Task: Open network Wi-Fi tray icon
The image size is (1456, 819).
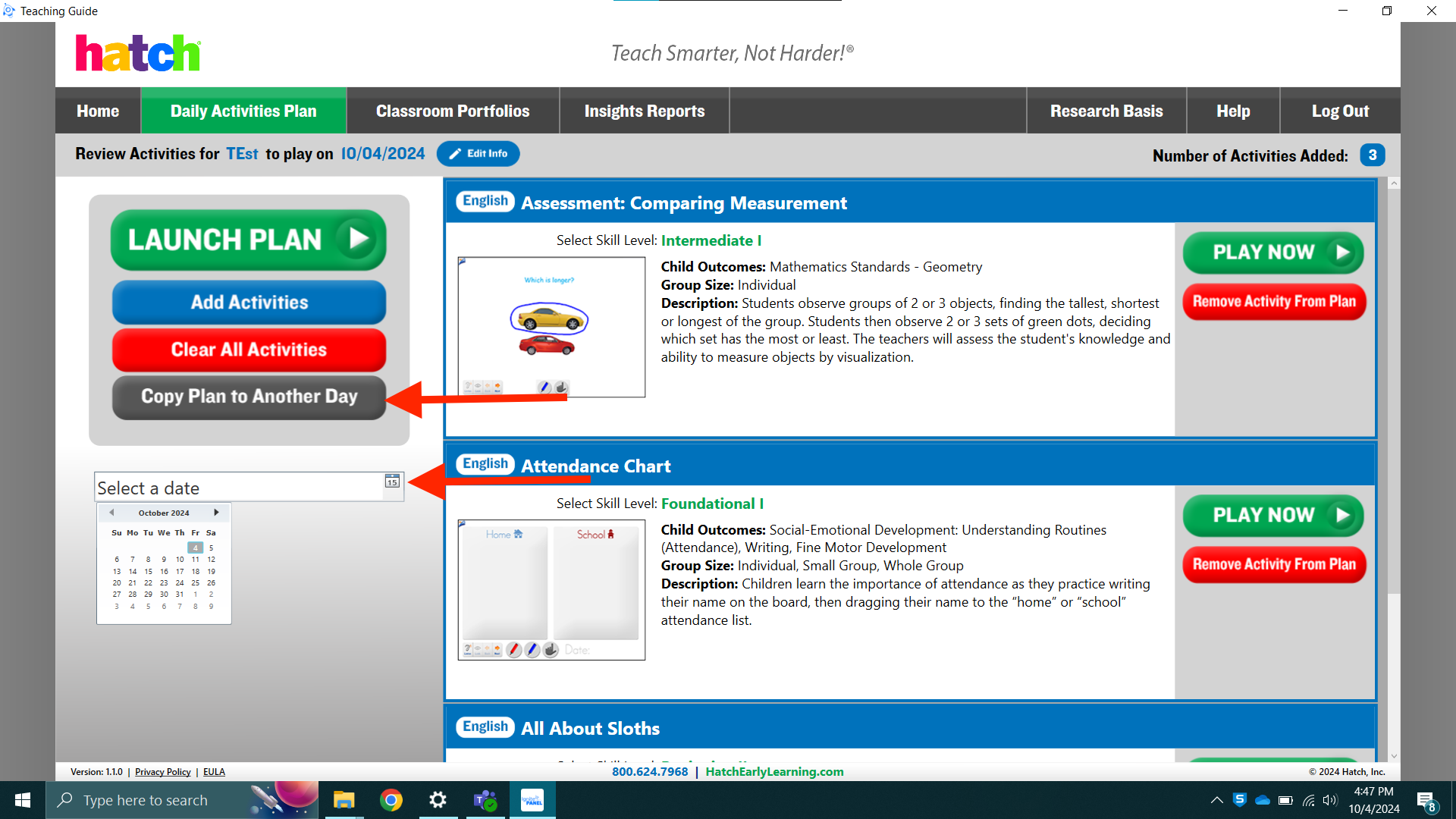Action: click(x=1308, y=800)
